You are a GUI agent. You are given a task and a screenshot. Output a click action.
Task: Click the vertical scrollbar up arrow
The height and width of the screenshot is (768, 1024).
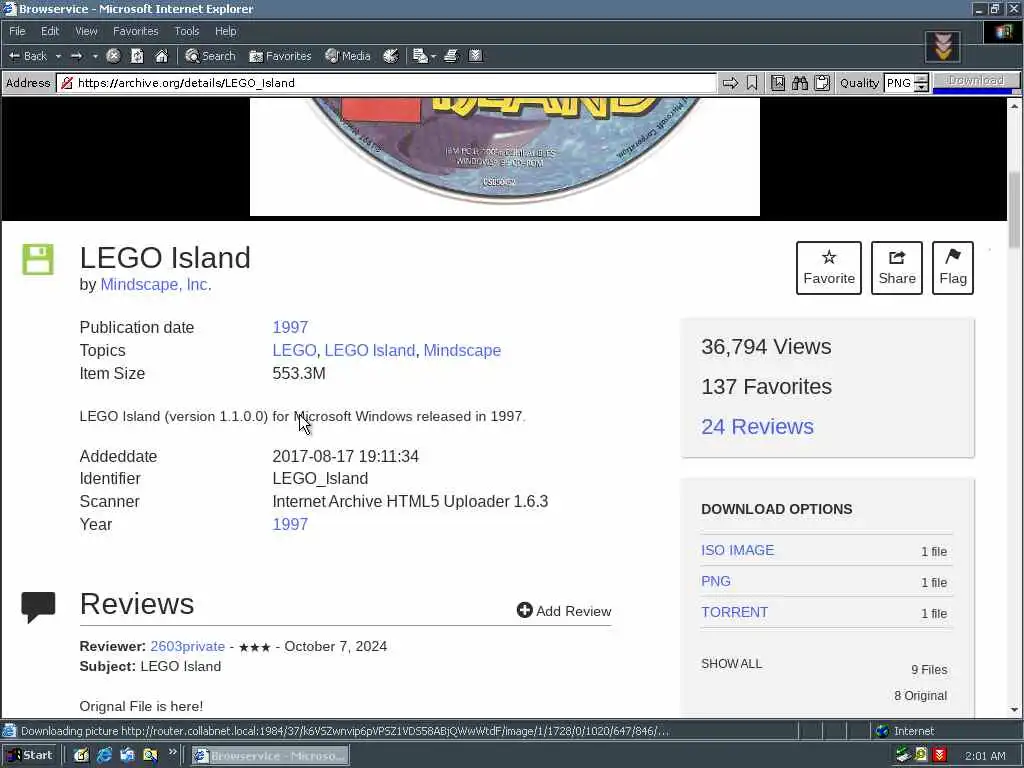(x=1014, y=105)
